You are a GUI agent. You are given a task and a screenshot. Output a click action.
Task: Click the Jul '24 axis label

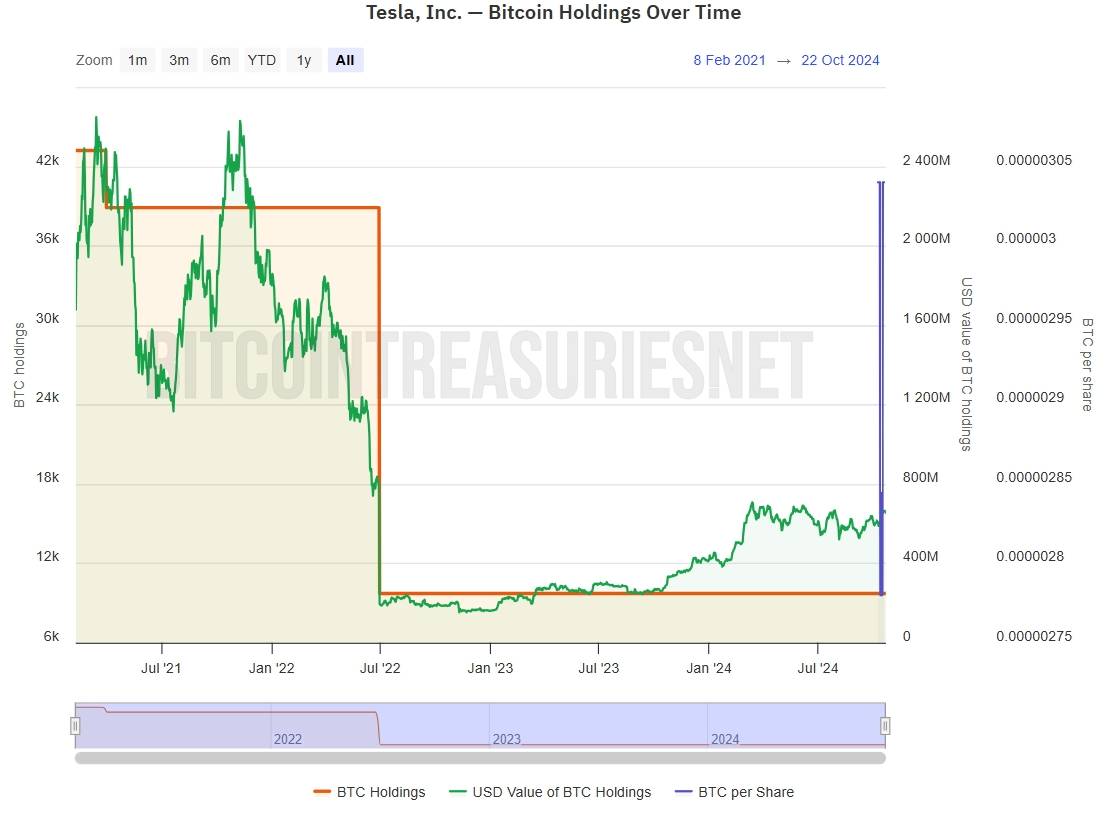pyautogui.click(x=818, y=668)
